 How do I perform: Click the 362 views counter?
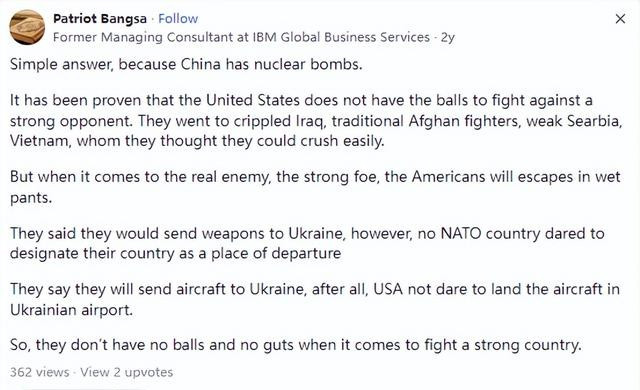pyautogui.click(x=40, y=372)
